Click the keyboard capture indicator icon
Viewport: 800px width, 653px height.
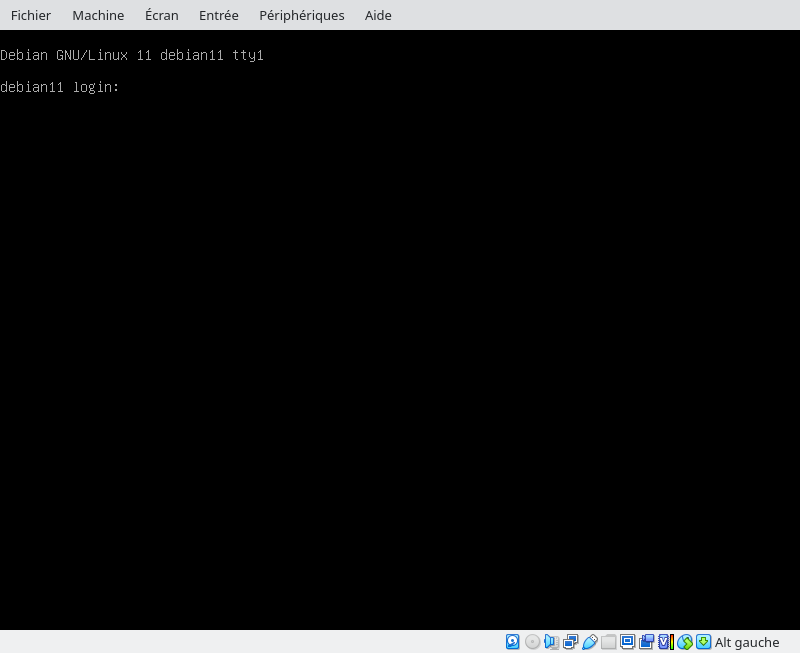coord(703,642)
